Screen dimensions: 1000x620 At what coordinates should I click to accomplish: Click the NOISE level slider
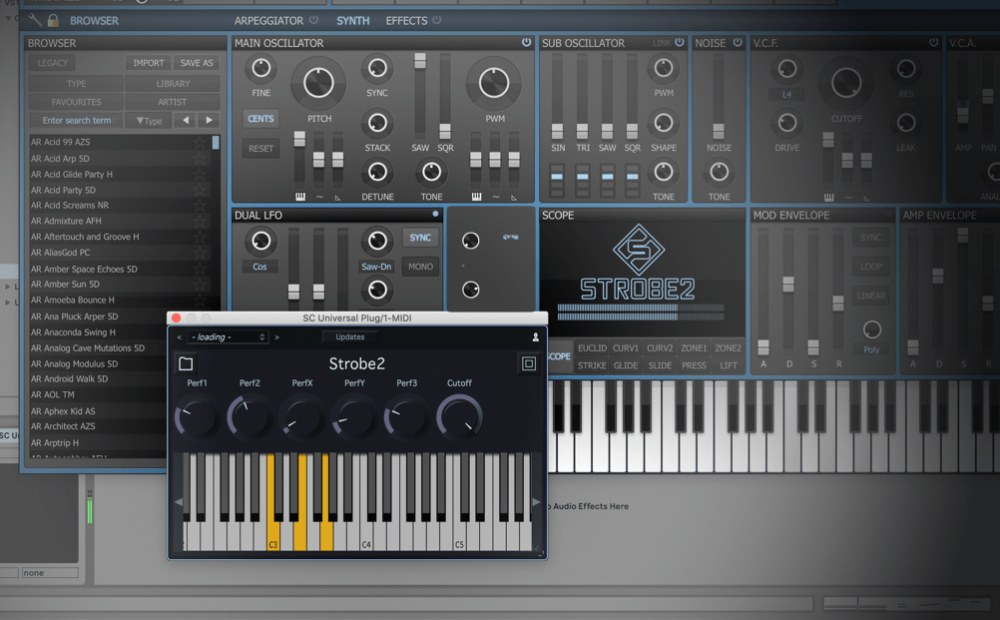point(718,96)
